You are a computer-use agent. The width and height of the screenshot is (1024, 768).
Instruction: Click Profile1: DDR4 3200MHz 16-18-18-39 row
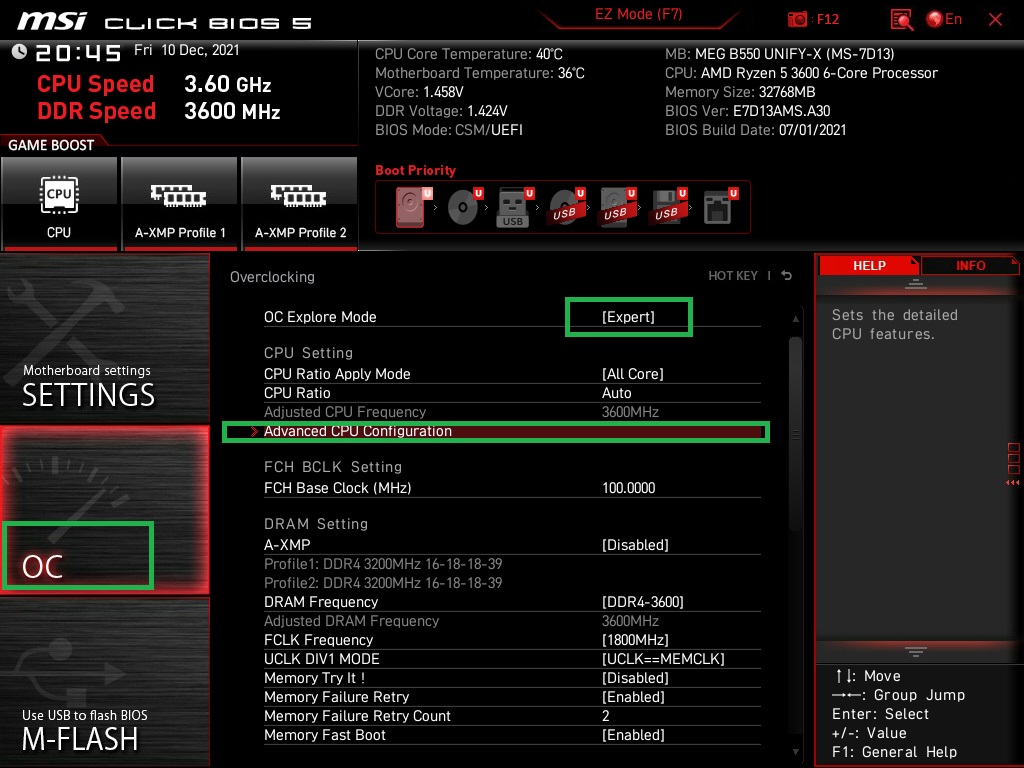[x=383, y=564]
